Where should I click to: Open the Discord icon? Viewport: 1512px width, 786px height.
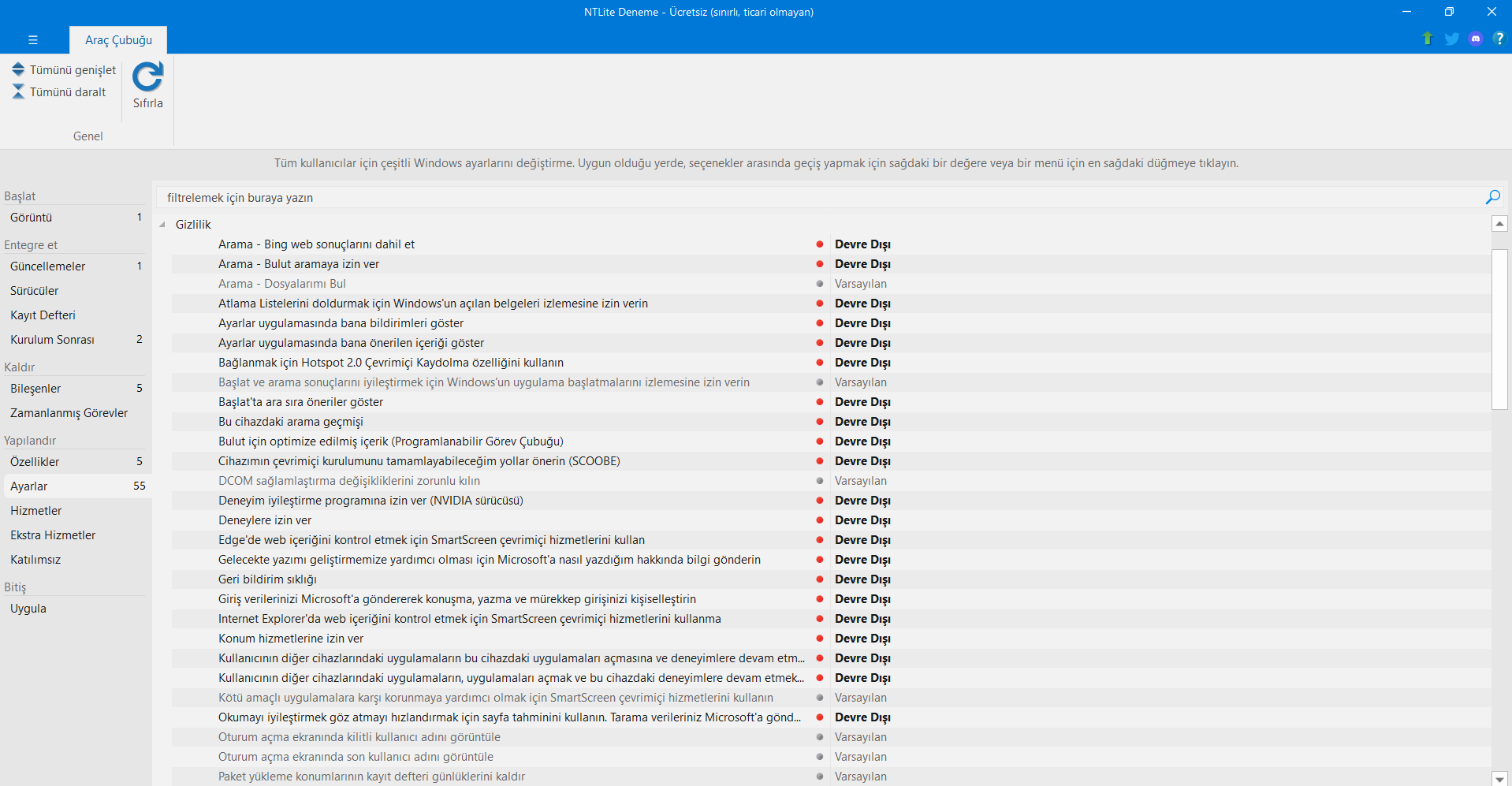1476,39
